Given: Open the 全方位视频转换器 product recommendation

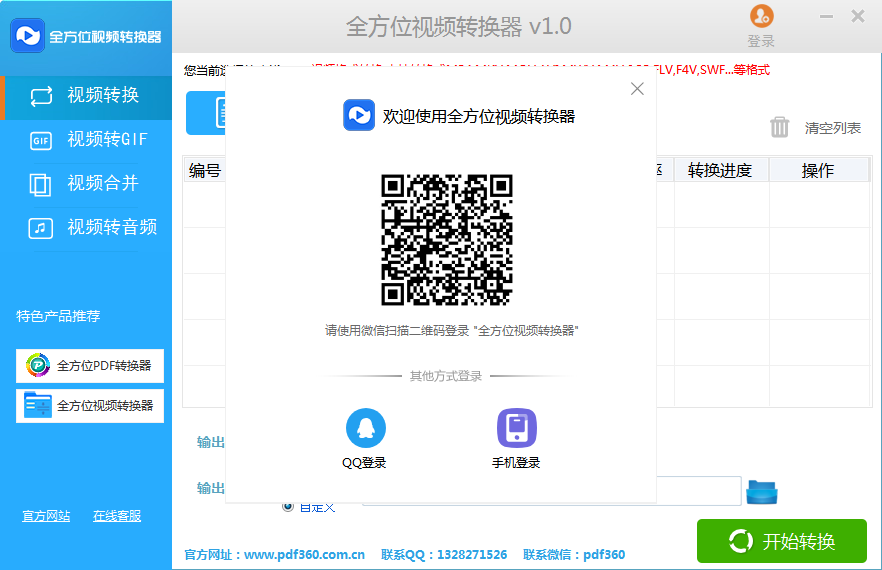Looking at the screenshot, I should click(x=90, y=406).
